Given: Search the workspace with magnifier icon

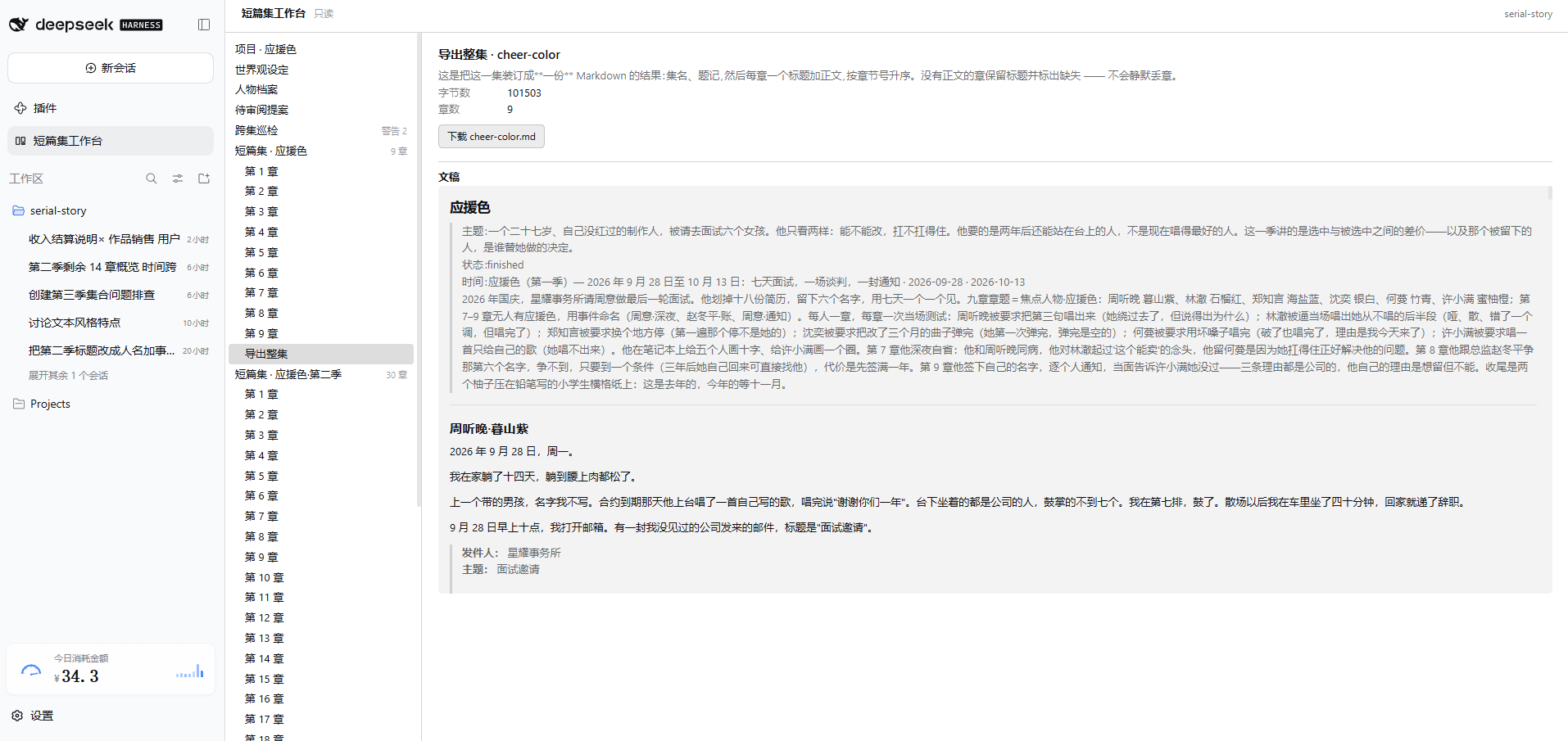Looking at the screenshot, I should [152, 178].
